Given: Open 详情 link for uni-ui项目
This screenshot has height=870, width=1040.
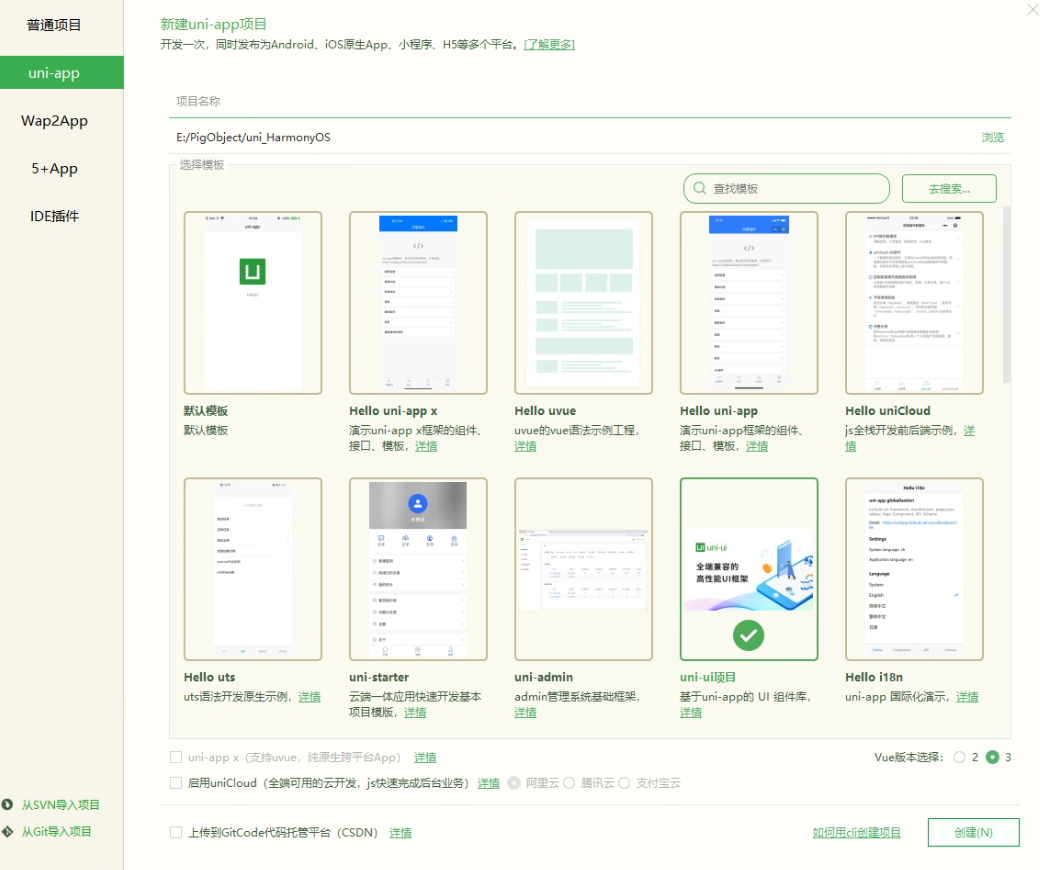Looking at the screenshot, I should (690, 712).
